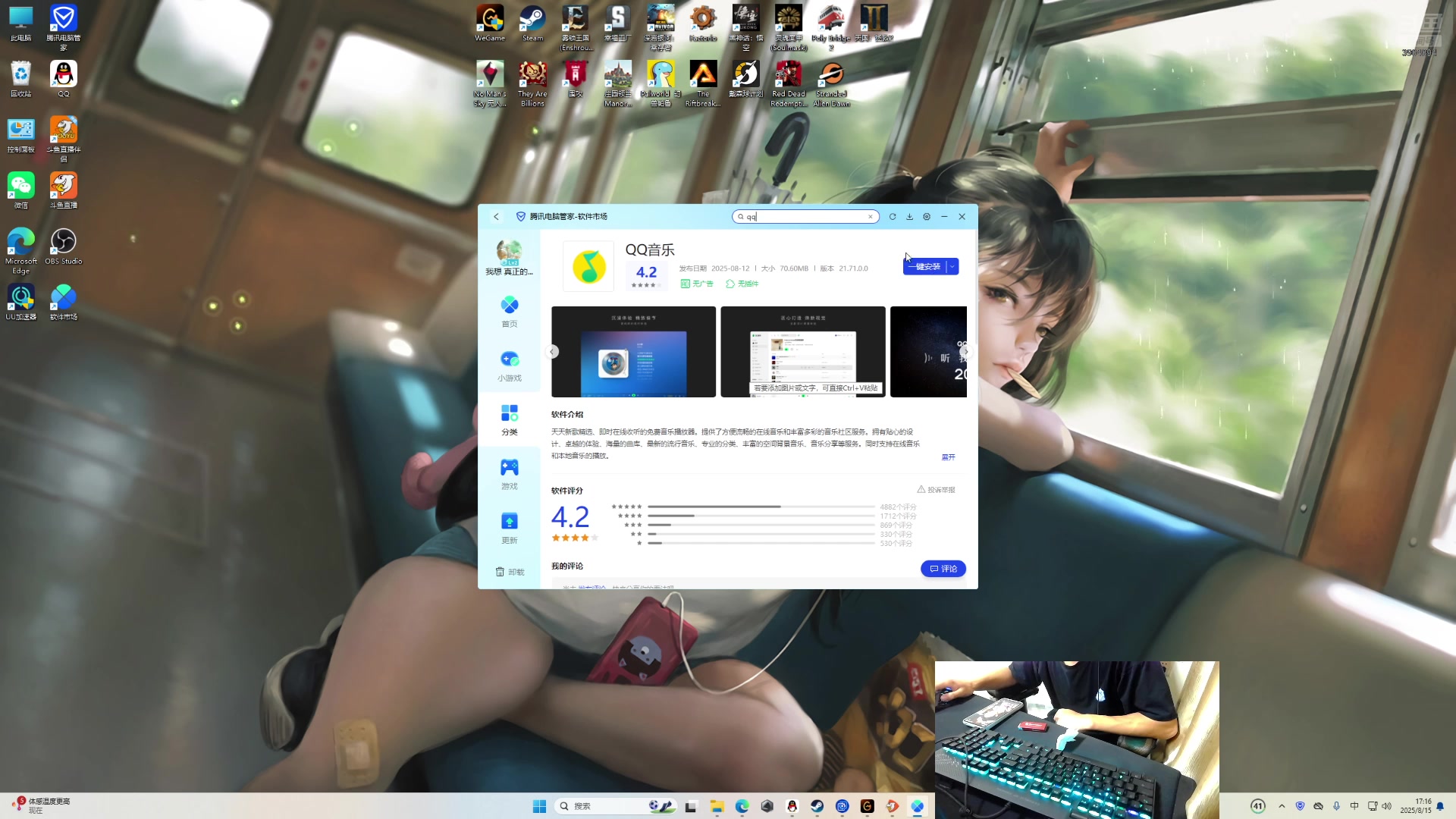Click the 4882个评分 count text
The image size is (1456, 819).
[898, 507]
